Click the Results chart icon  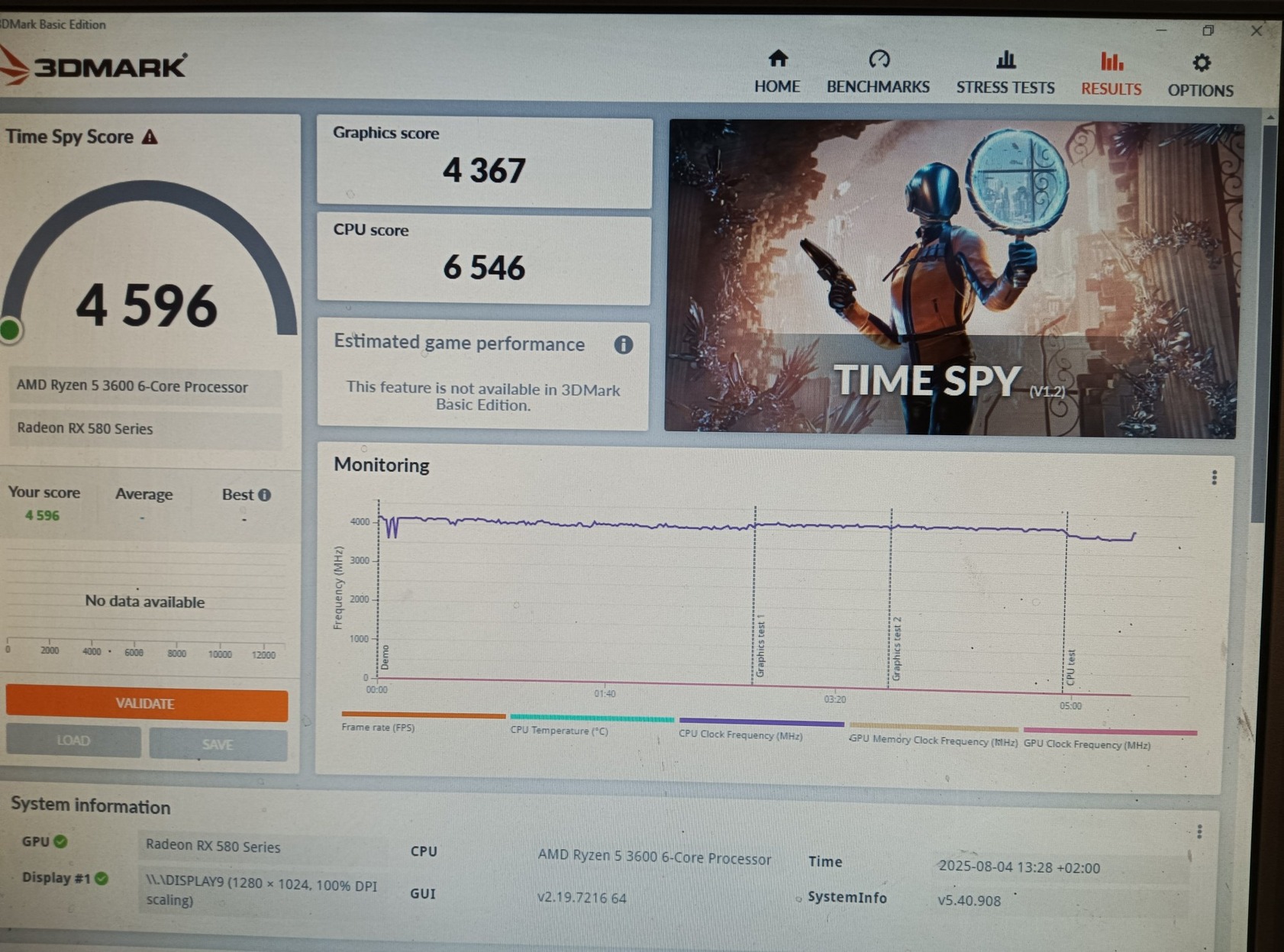point(1111,61)
